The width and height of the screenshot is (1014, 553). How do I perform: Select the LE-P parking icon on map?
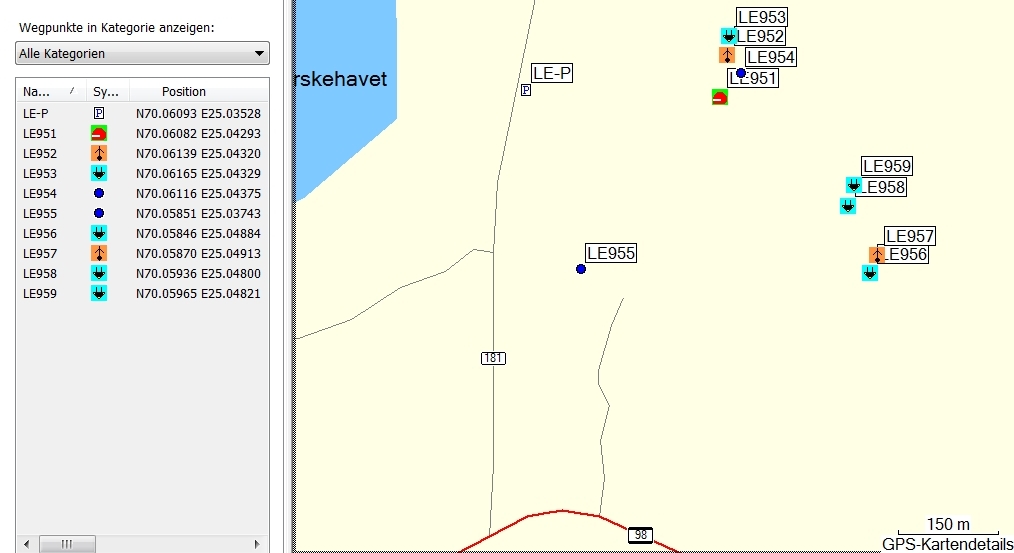pos(526,90)
